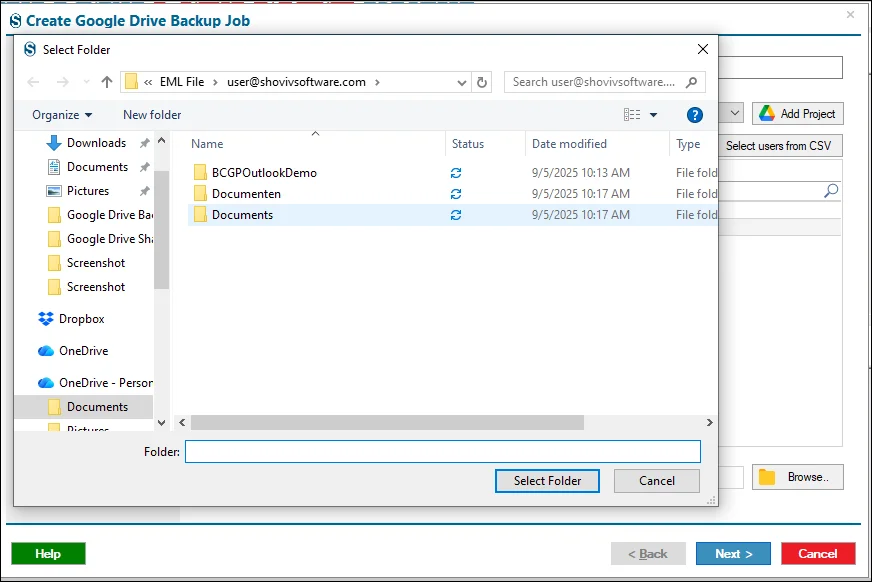Click the sync status icon for BCGPOutlookDemo
The width and height of the screenshot is (872, 582).
coord(456,173)
